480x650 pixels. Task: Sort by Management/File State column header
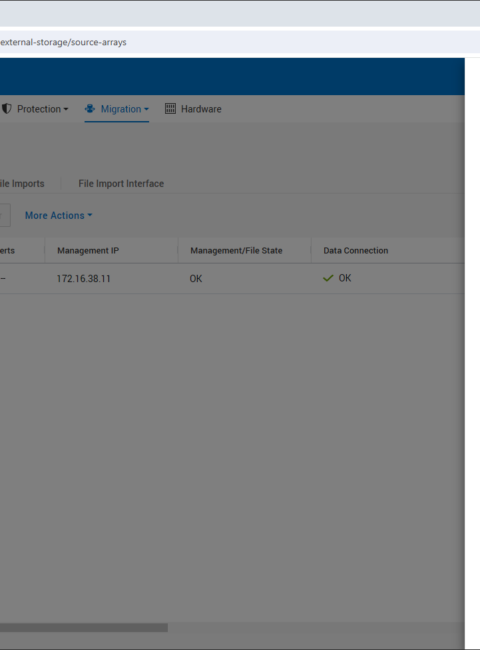coord(236,250)
